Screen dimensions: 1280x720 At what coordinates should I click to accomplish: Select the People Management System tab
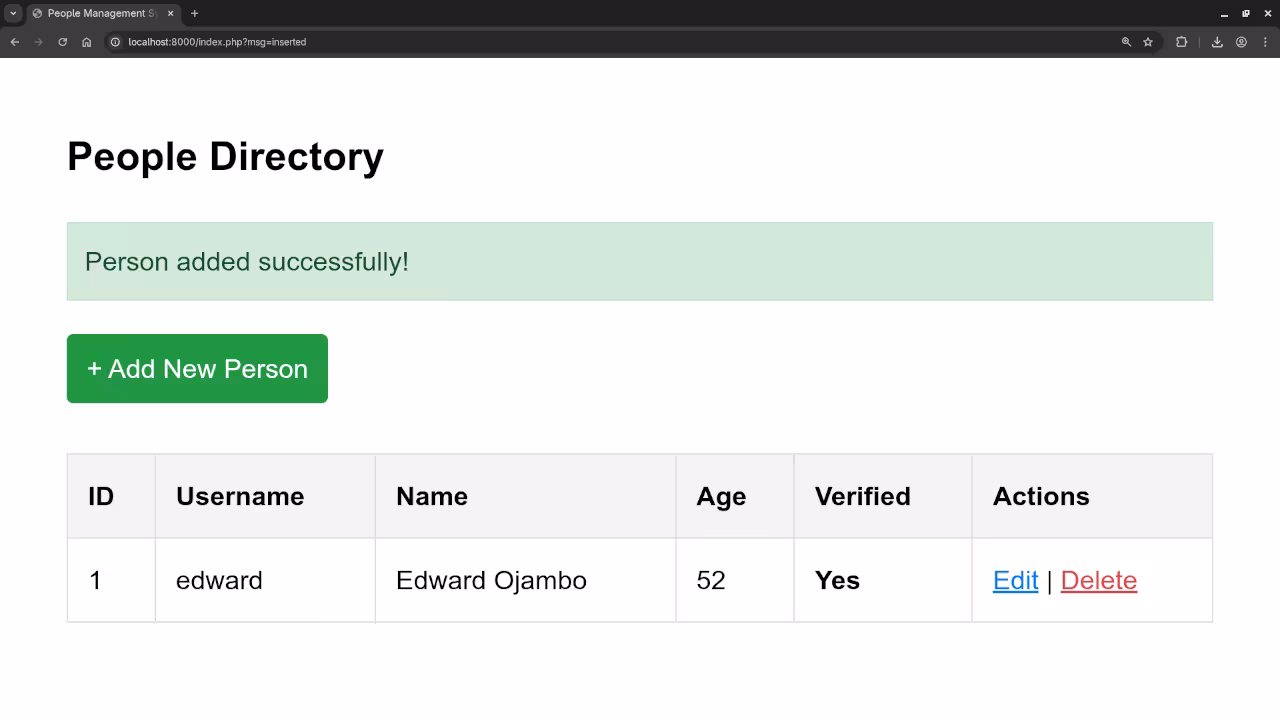[x=95, y=13]
